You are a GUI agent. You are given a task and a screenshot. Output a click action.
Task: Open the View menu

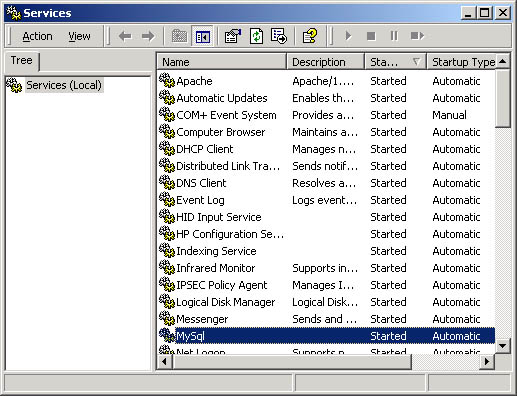coord(79,36)
